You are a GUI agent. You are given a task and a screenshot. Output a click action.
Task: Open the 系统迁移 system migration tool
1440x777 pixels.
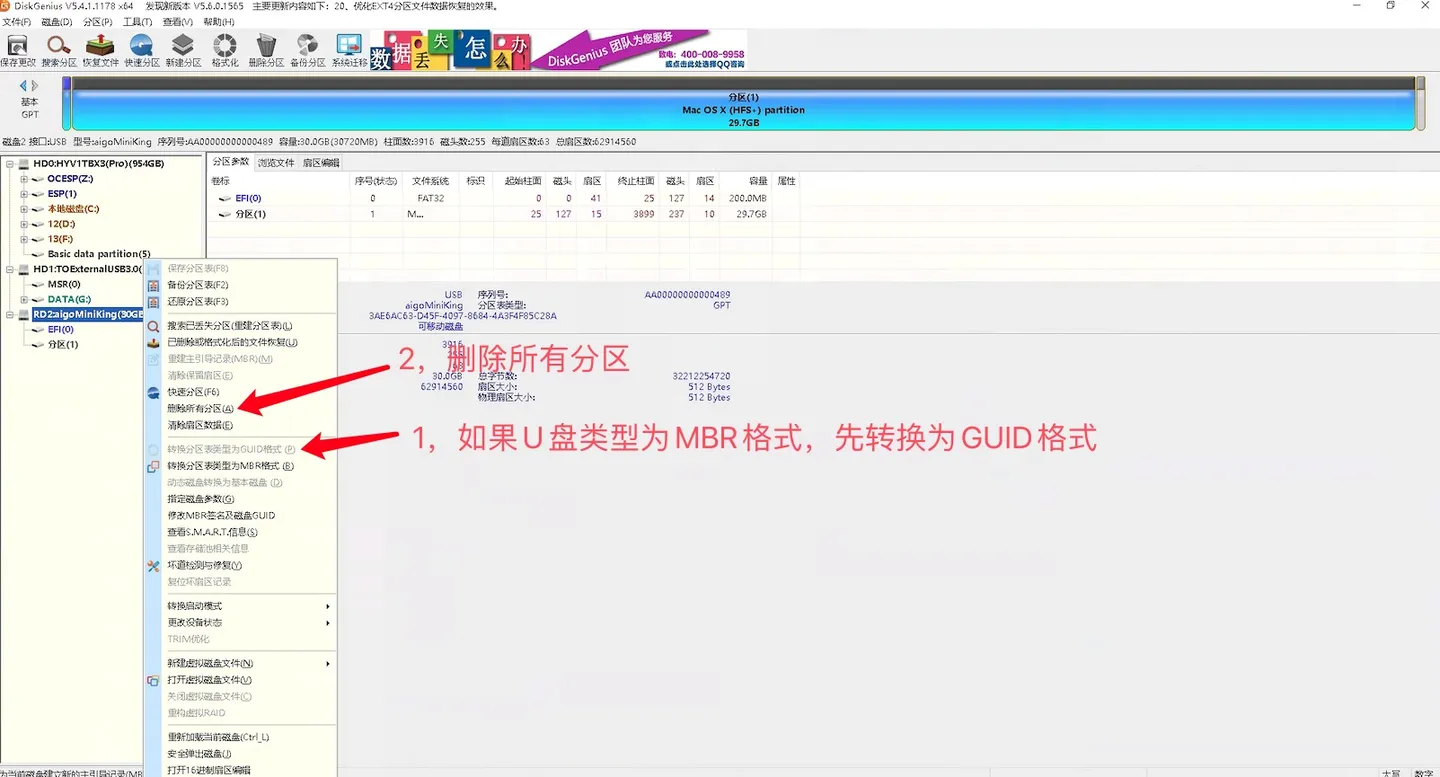click(348, 47)
